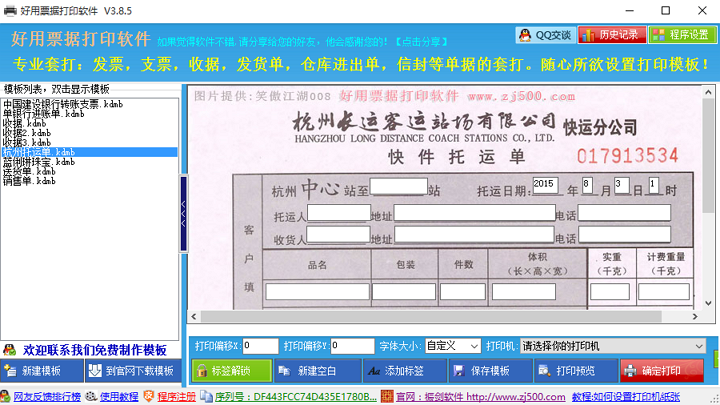The image size is (720, 405).
Task: Click right arrow of horizontal scrollbar
Action: pos(695,316)
